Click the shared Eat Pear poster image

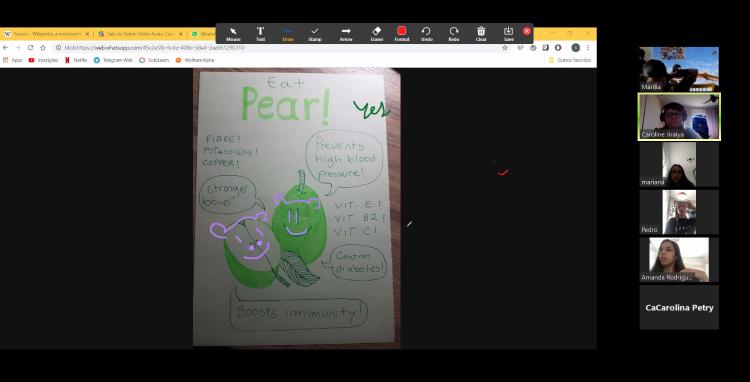coord(297,207)
